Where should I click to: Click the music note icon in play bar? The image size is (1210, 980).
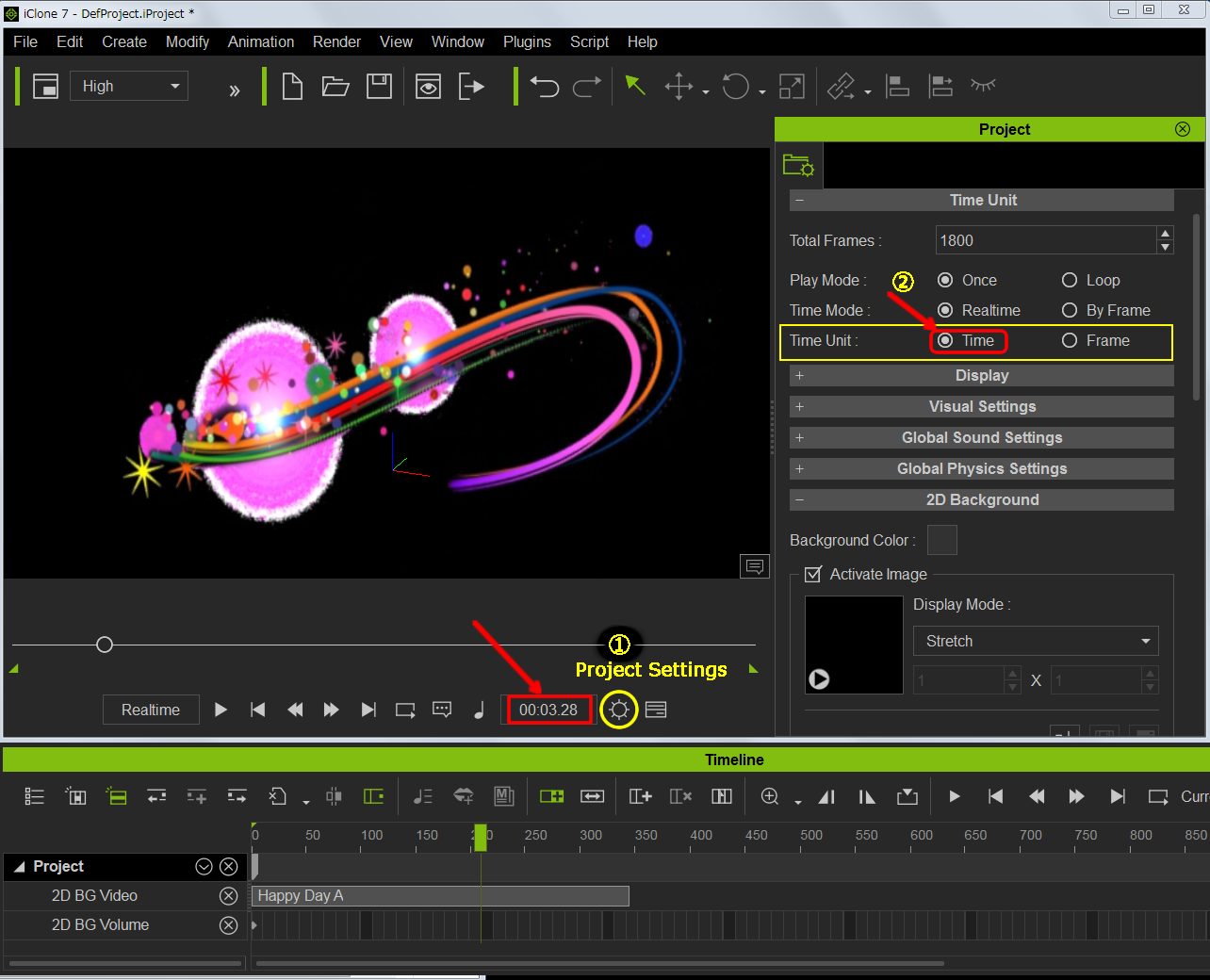(x=479, y=710)
